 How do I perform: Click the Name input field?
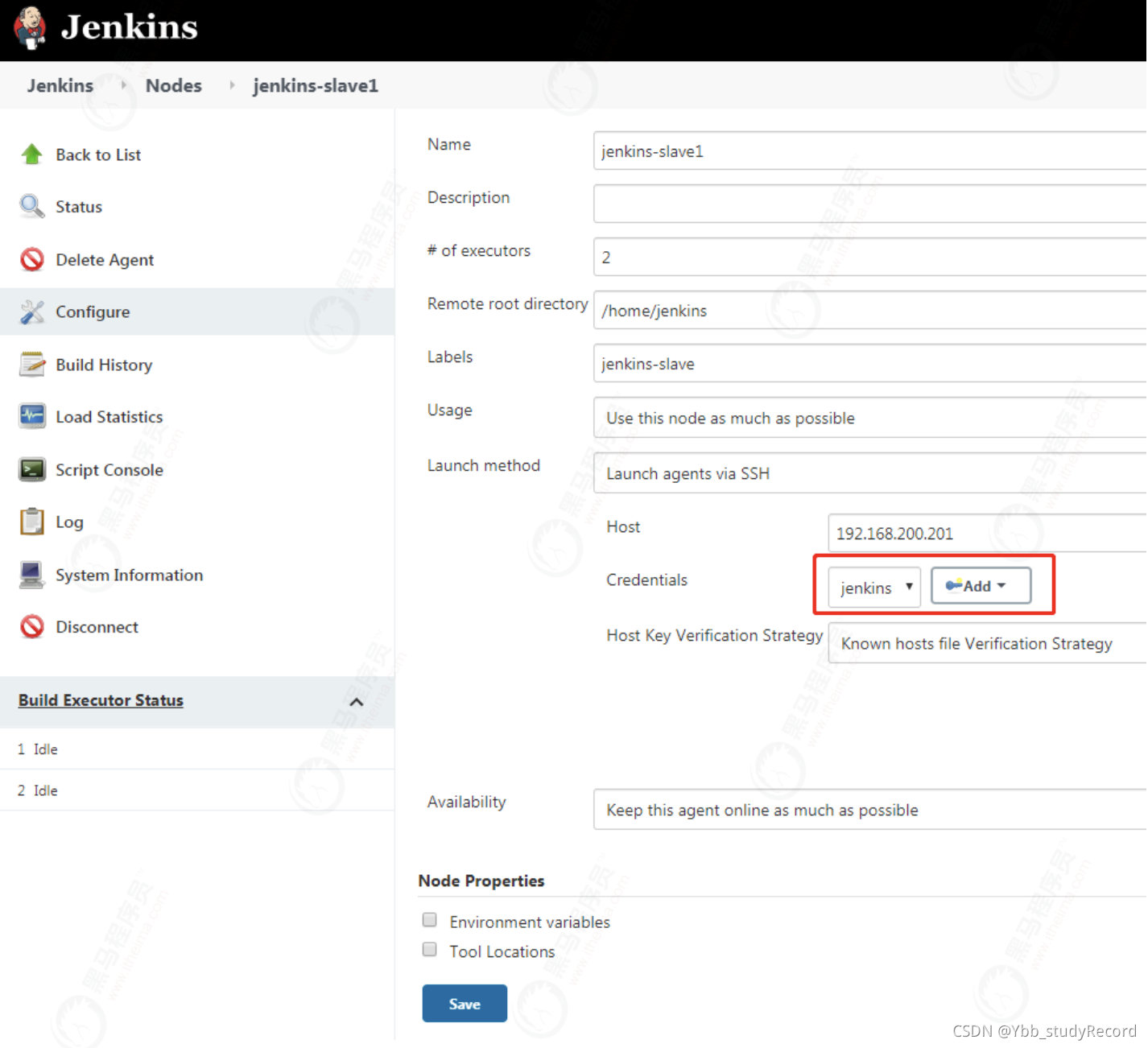871,151
